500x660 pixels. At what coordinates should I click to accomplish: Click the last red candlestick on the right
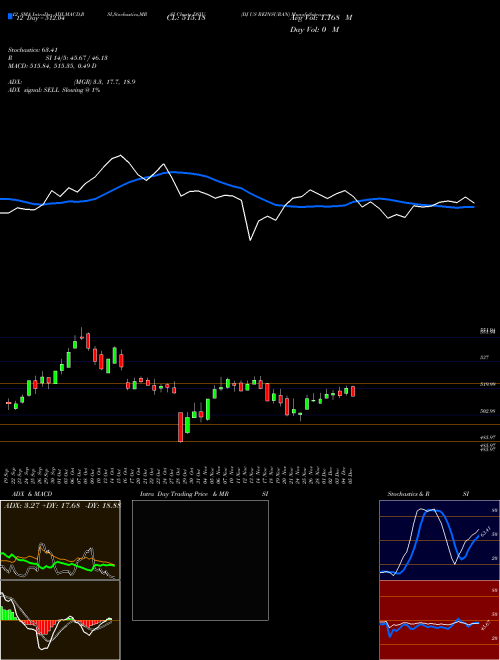point(353,391)
